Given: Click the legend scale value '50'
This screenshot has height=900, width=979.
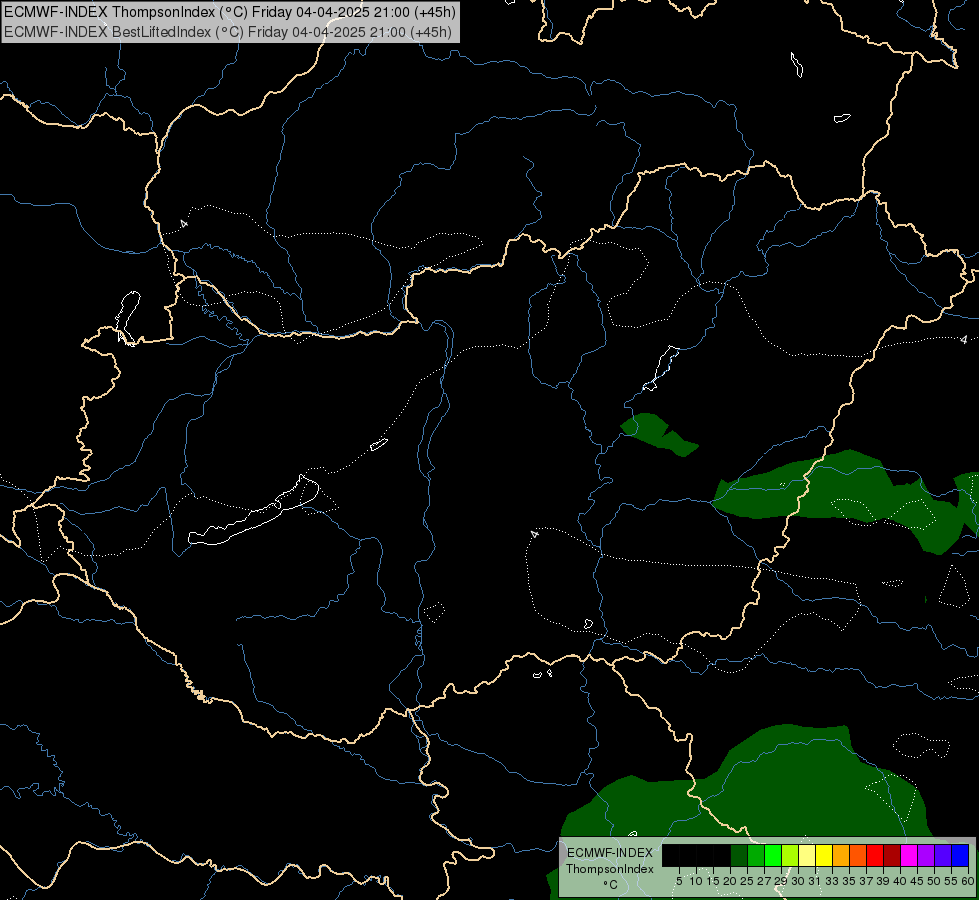Looking at the screenshot, I should tap(934, 881).
